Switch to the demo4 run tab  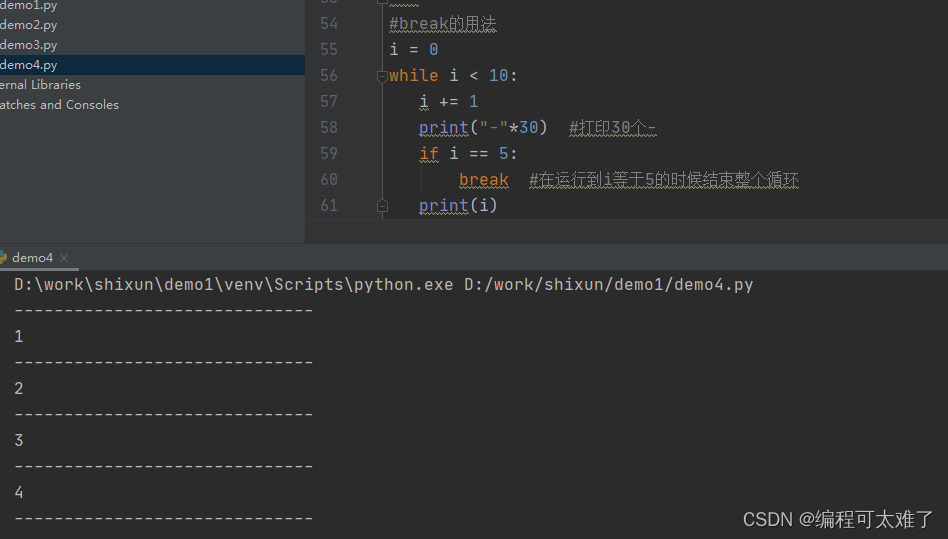[x=32, y=257]
